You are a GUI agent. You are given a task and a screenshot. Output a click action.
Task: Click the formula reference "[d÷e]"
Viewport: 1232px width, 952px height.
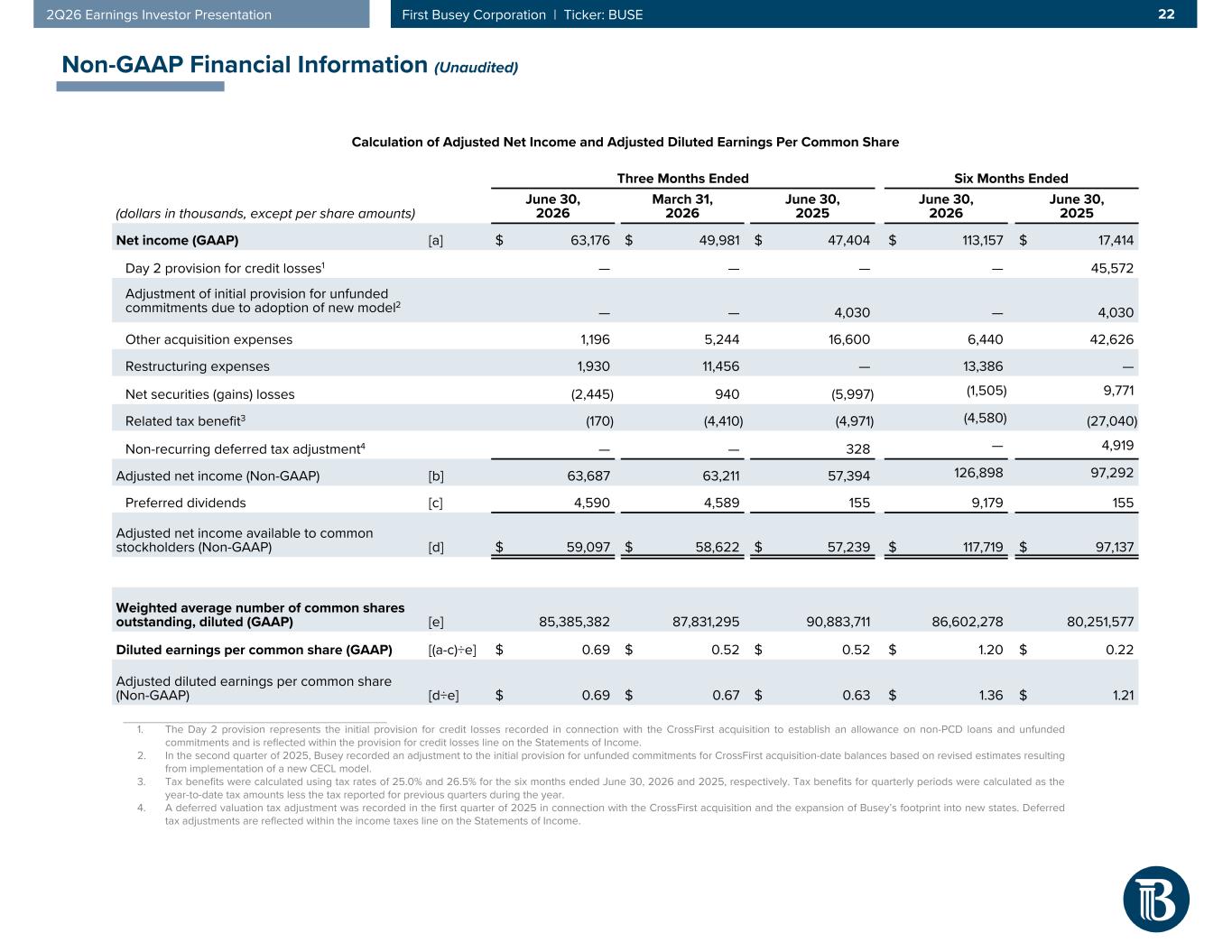click(443, 695)
